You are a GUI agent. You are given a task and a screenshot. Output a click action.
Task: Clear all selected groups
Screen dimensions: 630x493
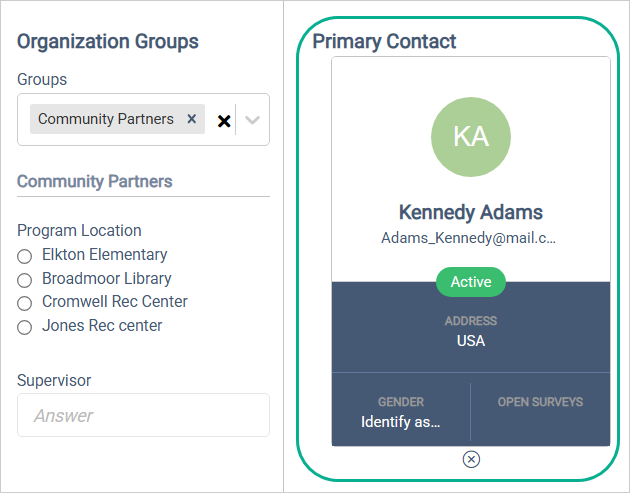(224, 120)
